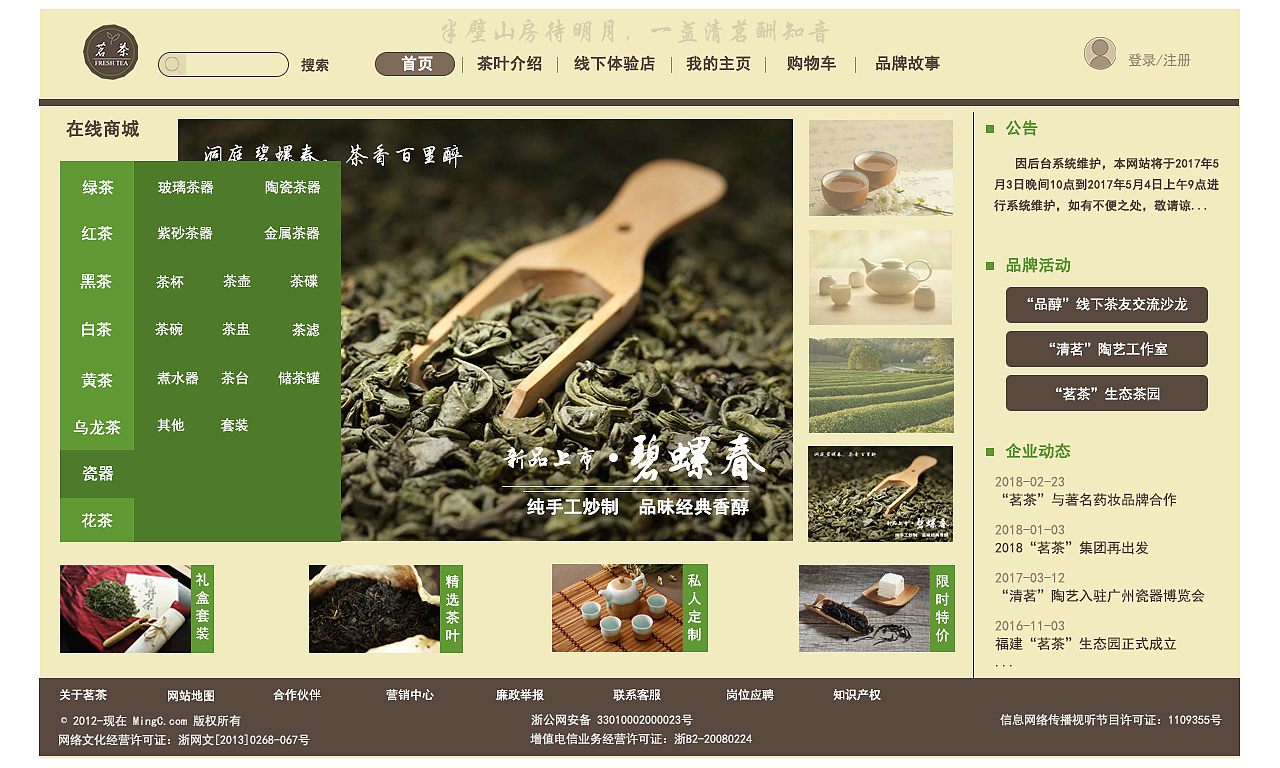Click footer link 岗位应聘

pos(750,695)
